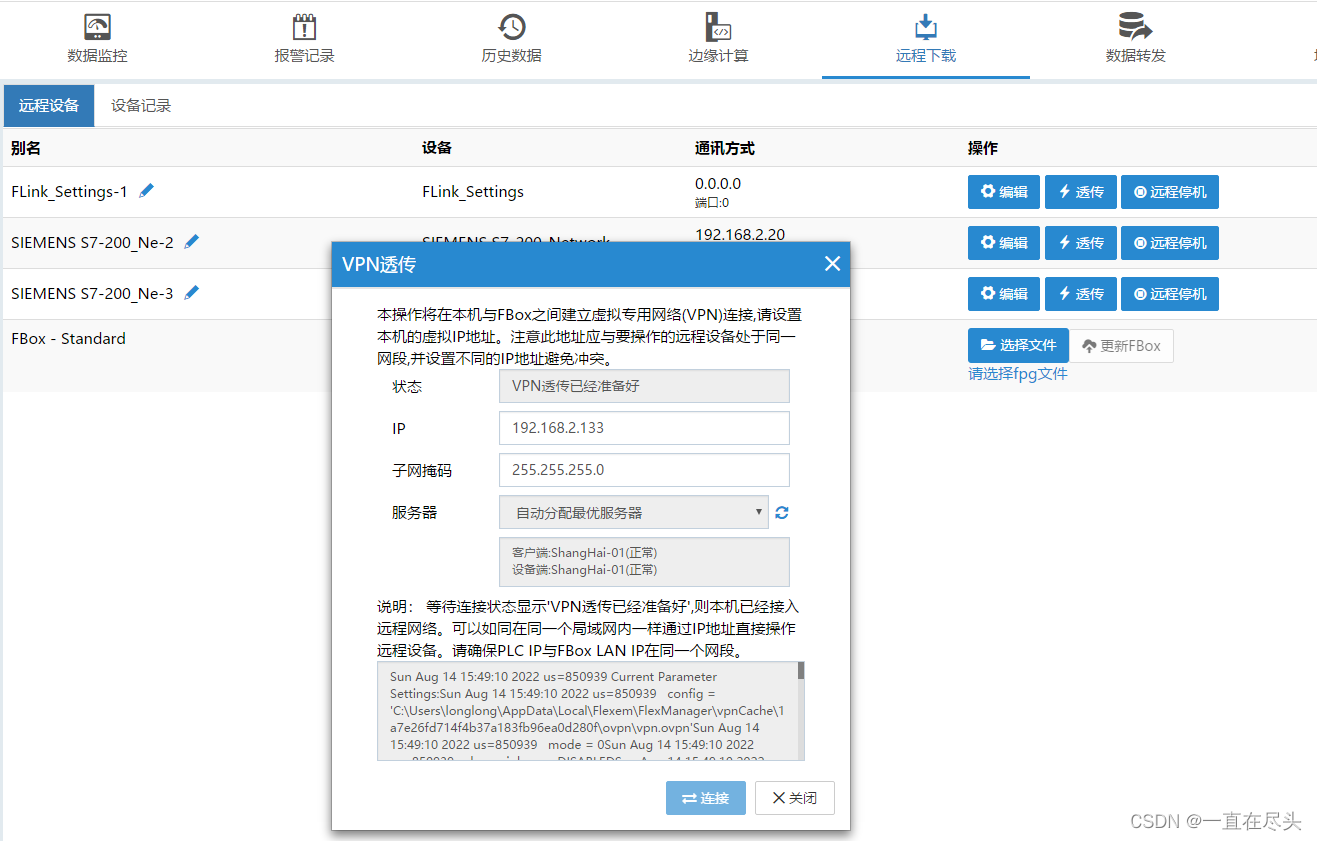
Task: Open the 远程下载 remote download tab
Action: [926, 40]
